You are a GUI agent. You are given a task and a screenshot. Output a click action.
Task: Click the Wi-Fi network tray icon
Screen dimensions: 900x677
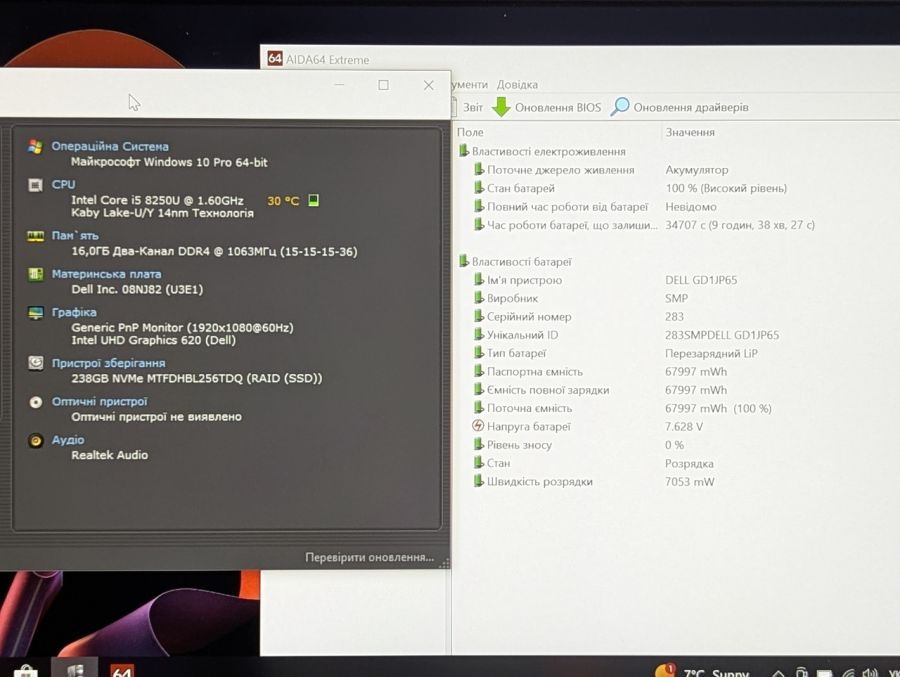point(848,673)
